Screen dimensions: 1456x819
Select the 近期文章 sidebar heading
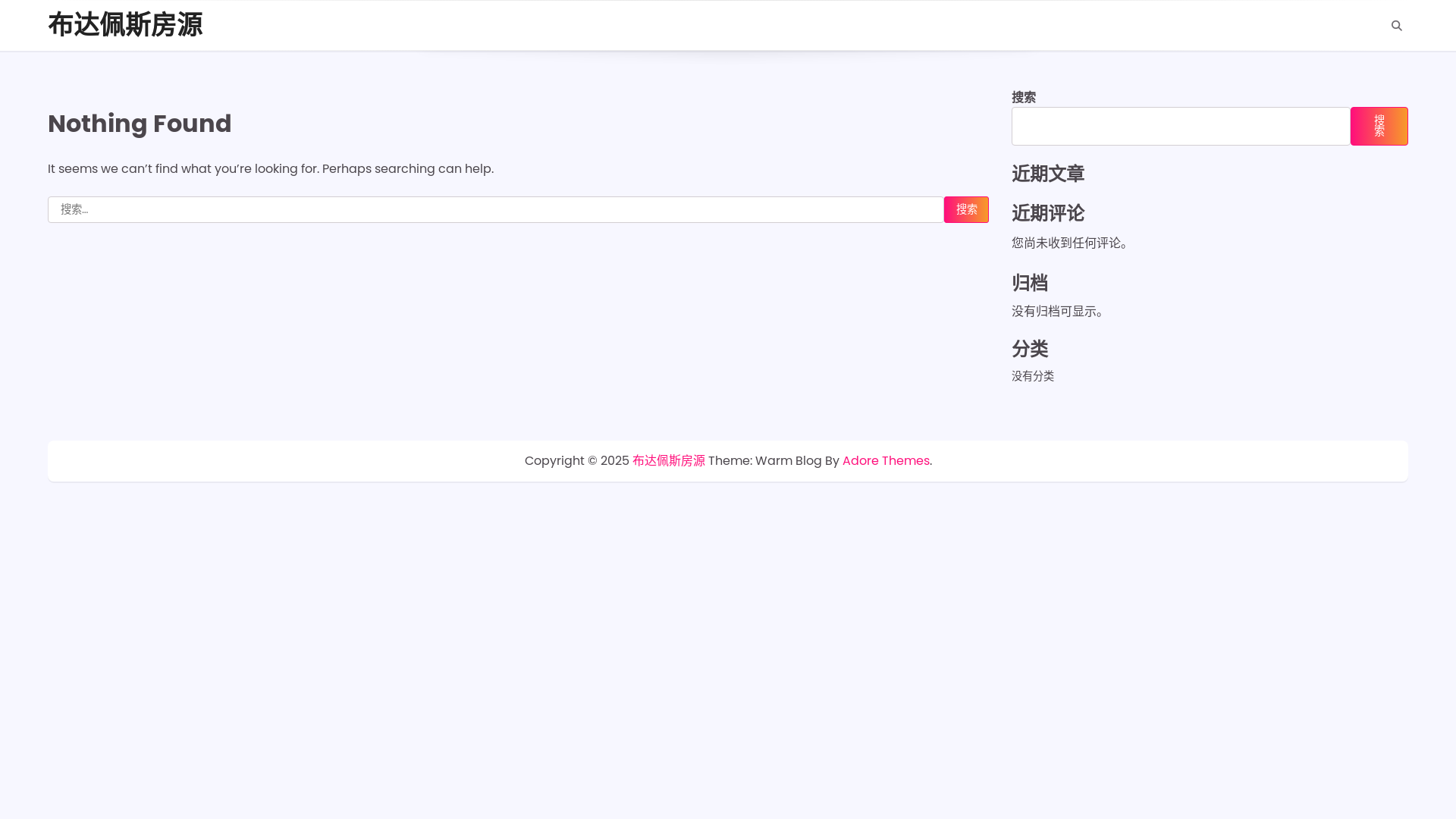1048,174
